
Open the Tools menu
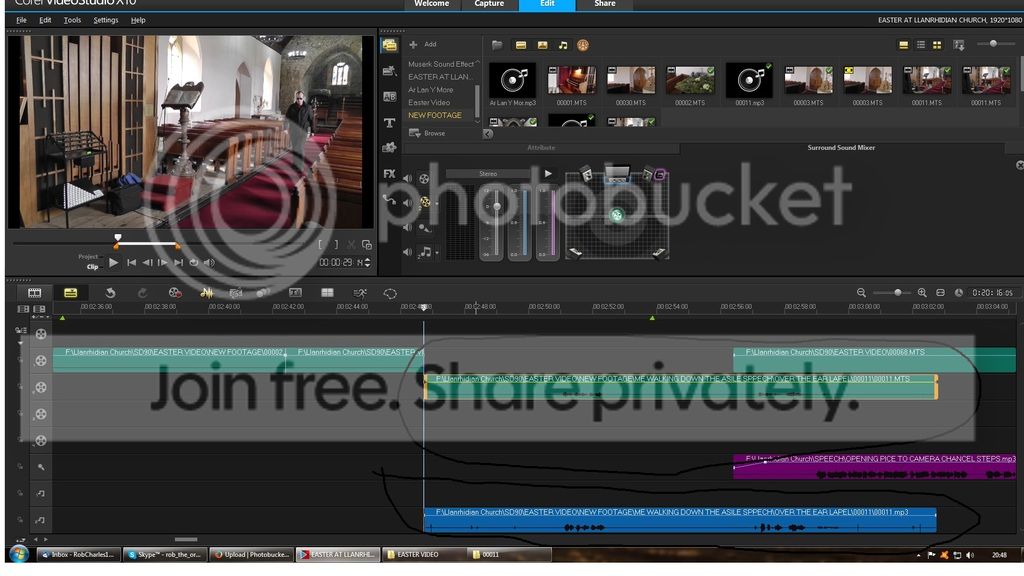point(72,20)
